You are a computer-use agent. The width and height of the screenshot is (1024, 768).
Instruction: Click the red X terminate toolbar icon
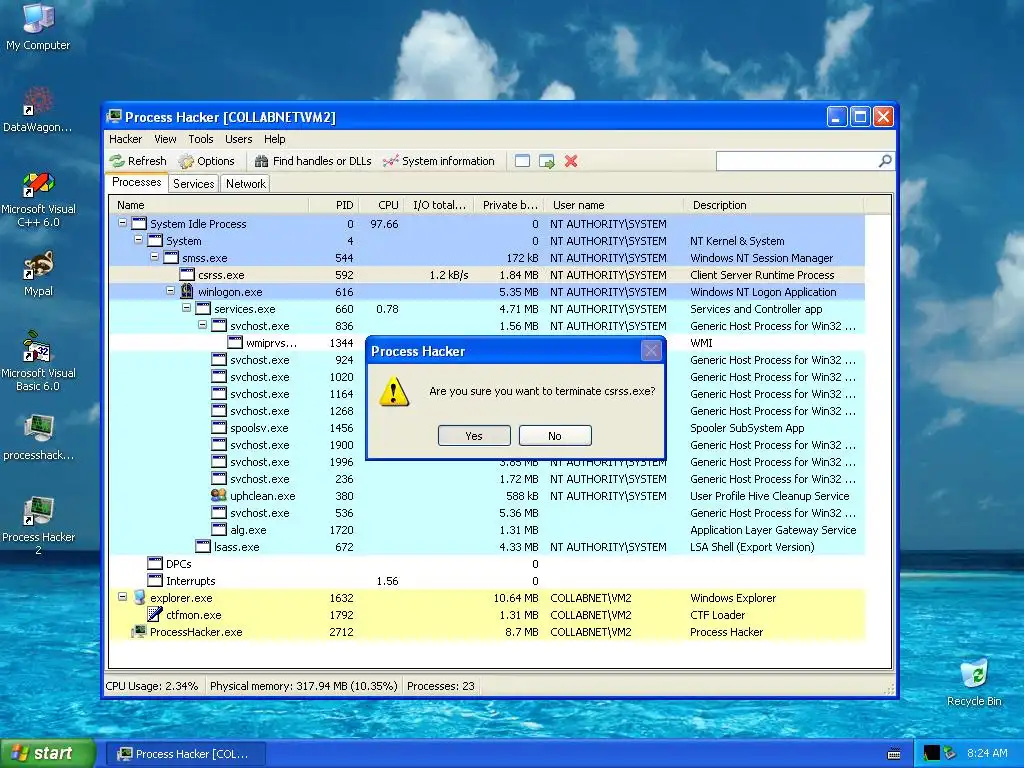(x=571, y=161)
